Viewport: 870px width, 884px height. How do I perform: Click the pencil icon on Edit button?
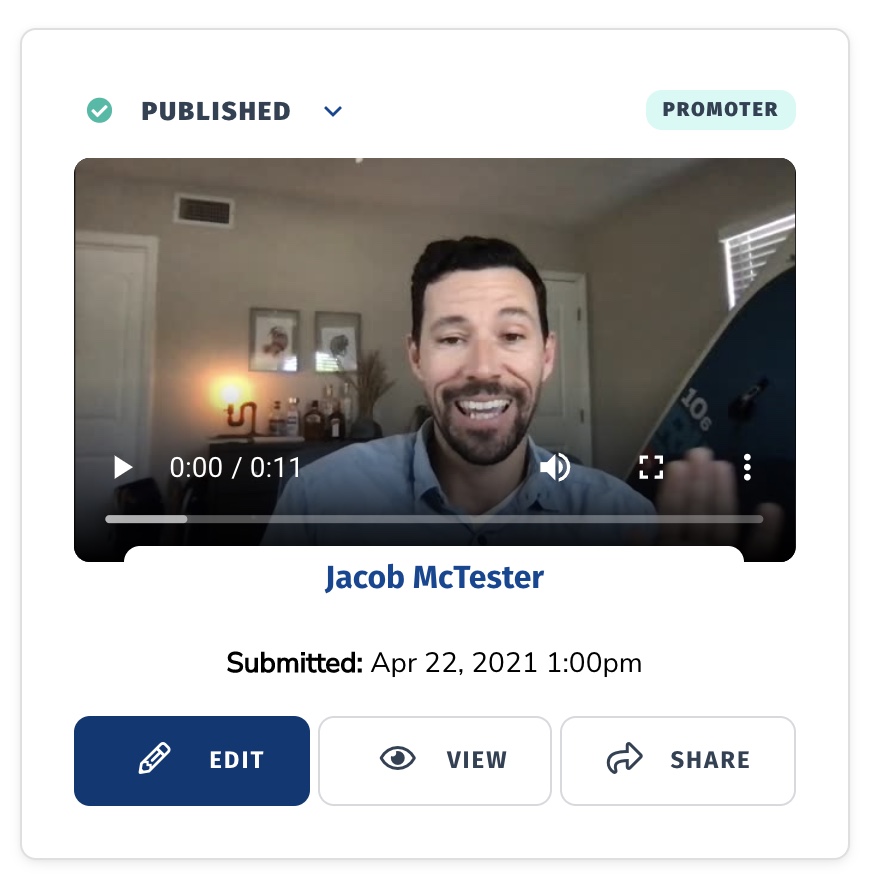pyautogui.click(x=155, y=758)
